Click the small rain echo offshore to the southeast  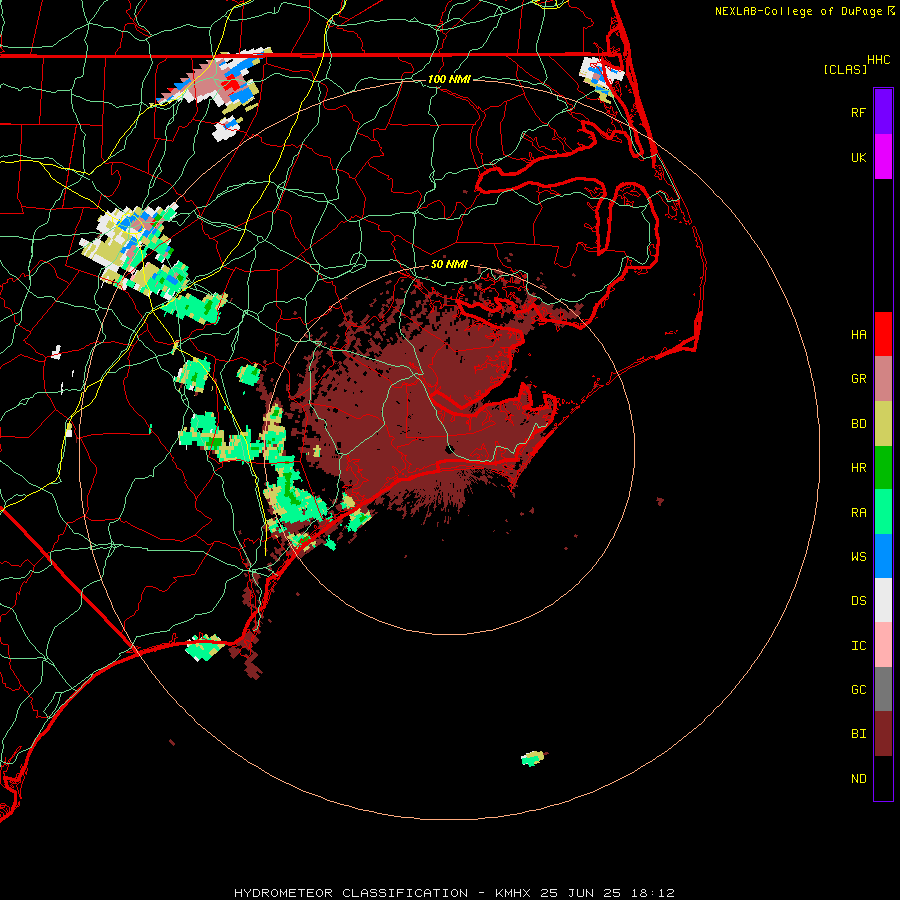533,758
